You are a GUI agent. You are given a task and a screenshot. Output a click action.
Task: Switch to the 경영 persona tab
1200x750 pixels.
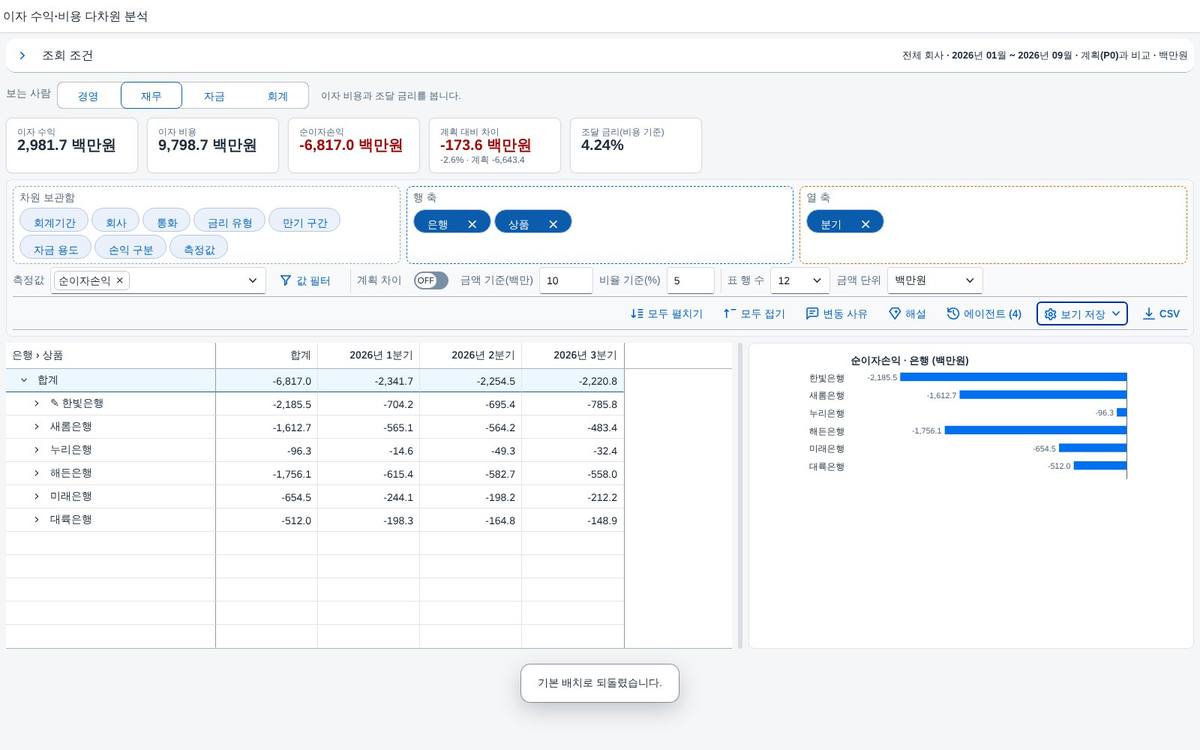pyautogui.click(x=89, y=96)
